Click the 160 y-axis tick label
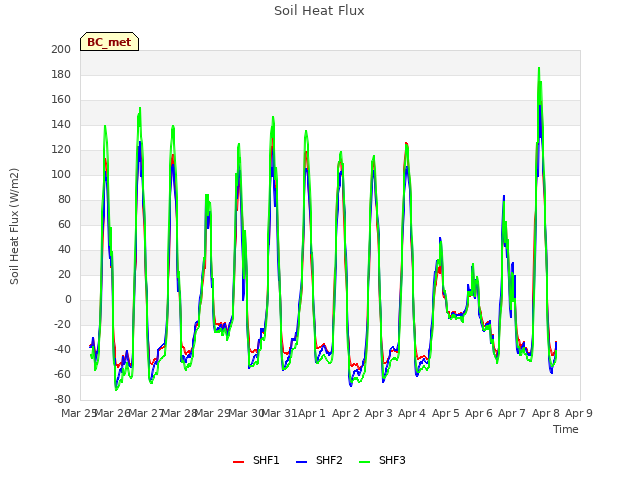The width and height of the screenshot is (640, 480). [x=61, y=100]
